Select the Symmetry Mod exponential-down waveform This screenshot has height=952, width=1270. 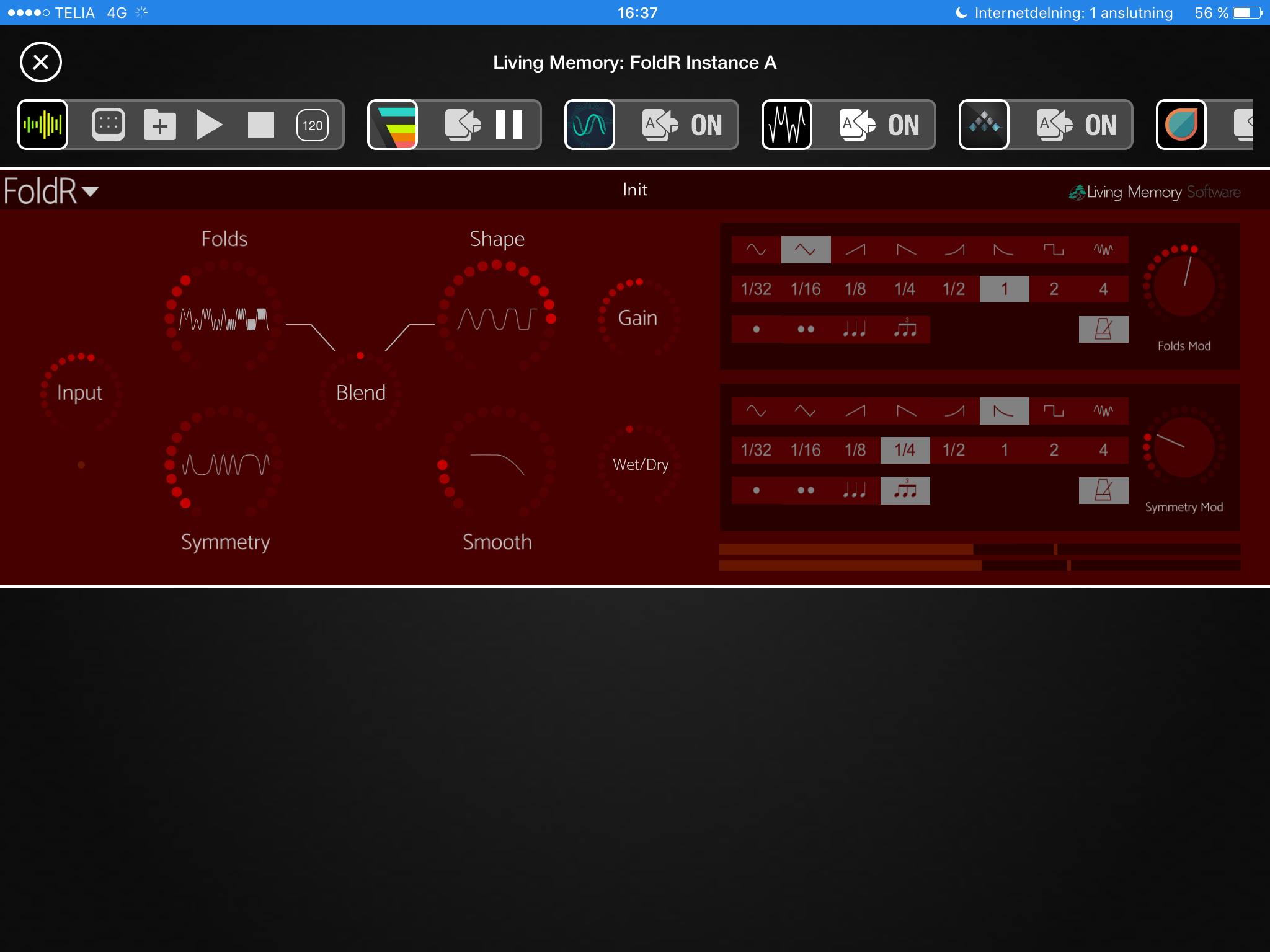(1005, 411)
